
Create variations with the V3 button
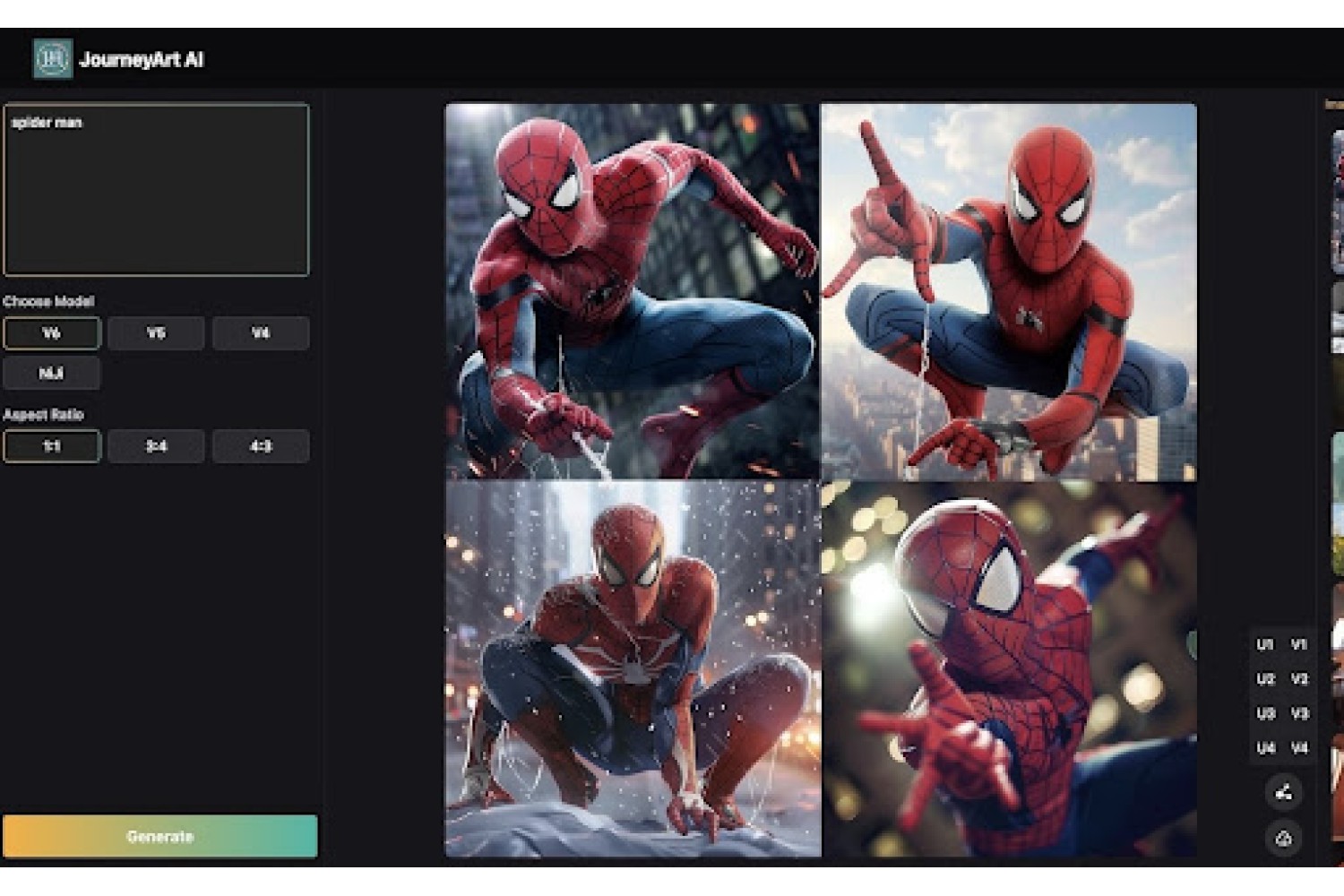[1299, 714]
